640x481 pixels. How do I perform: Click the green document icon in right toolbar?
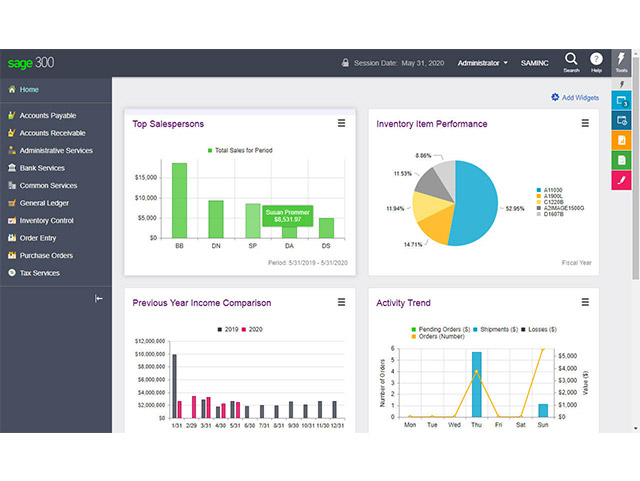[621, 160]
